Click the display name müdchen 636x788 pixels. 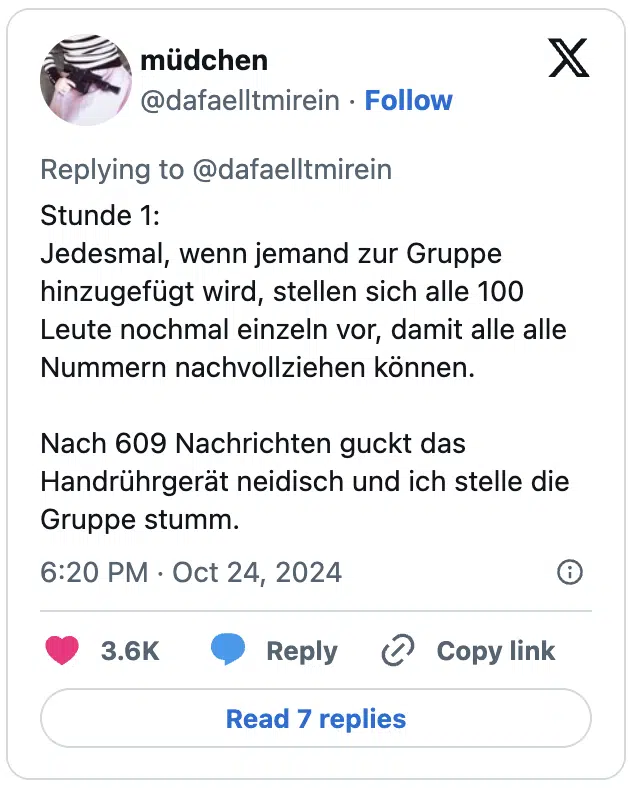[204, 60]
